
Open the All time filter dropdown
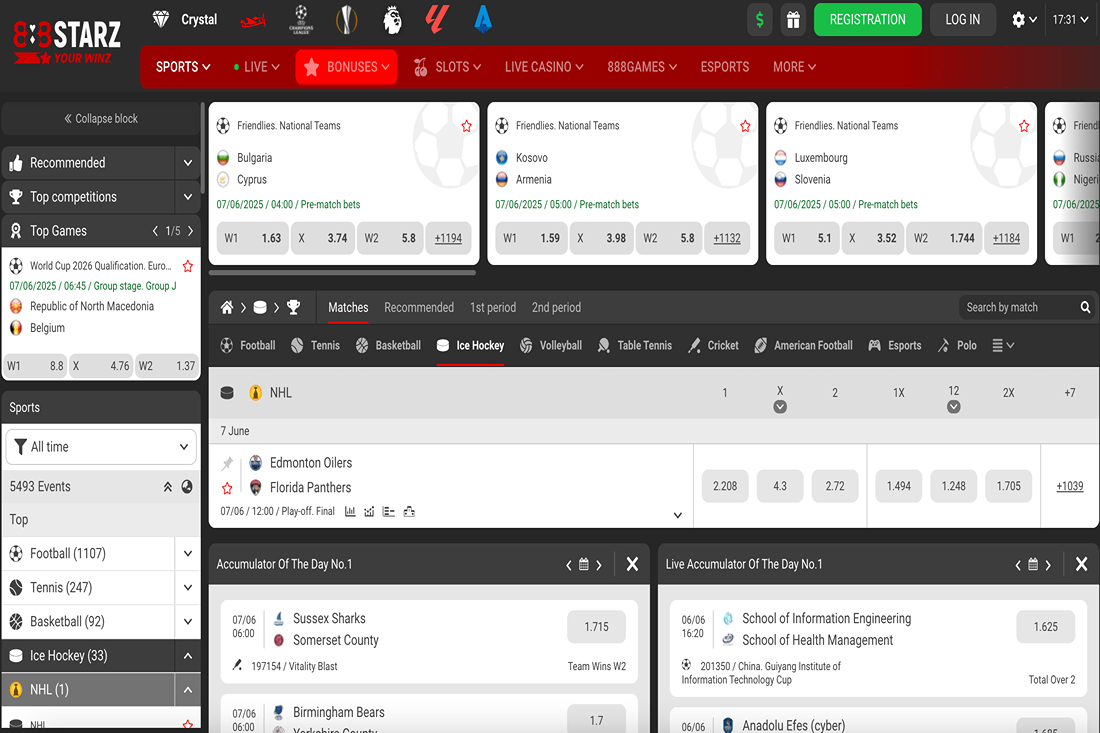click(x=102, y=447)
